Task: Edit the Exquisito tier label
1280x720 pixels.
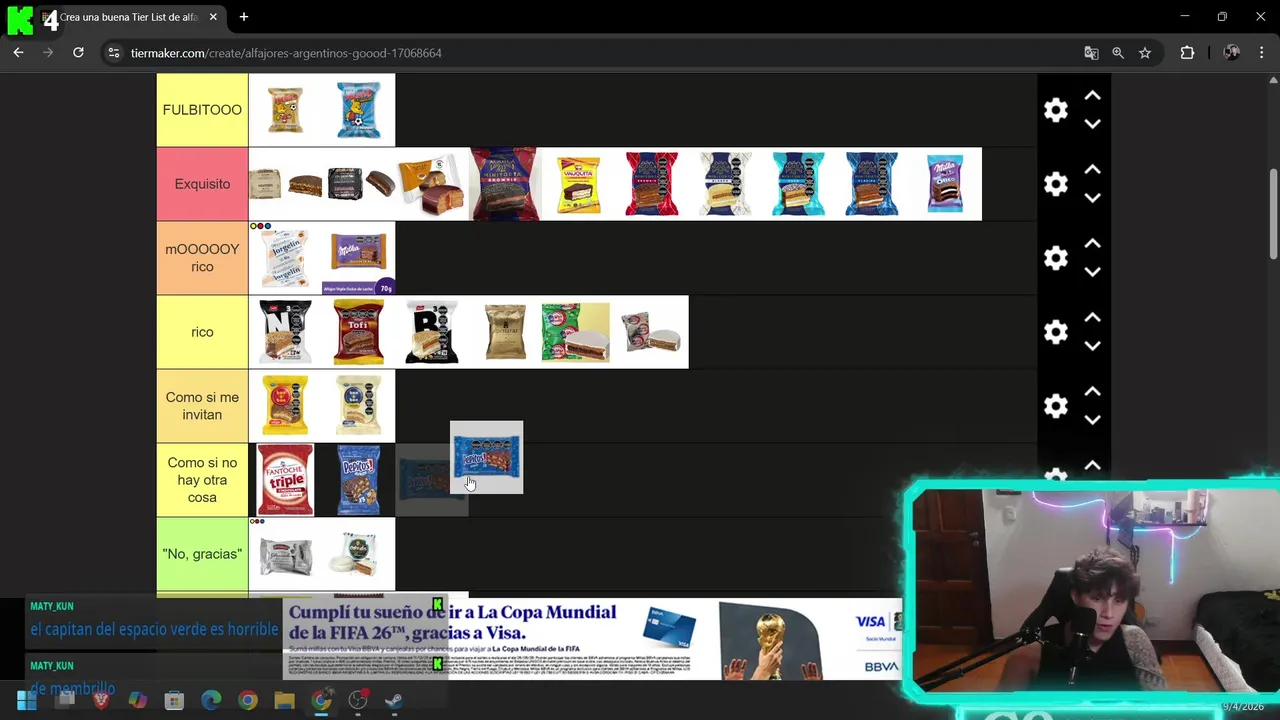Action: (x=202, y=184)
